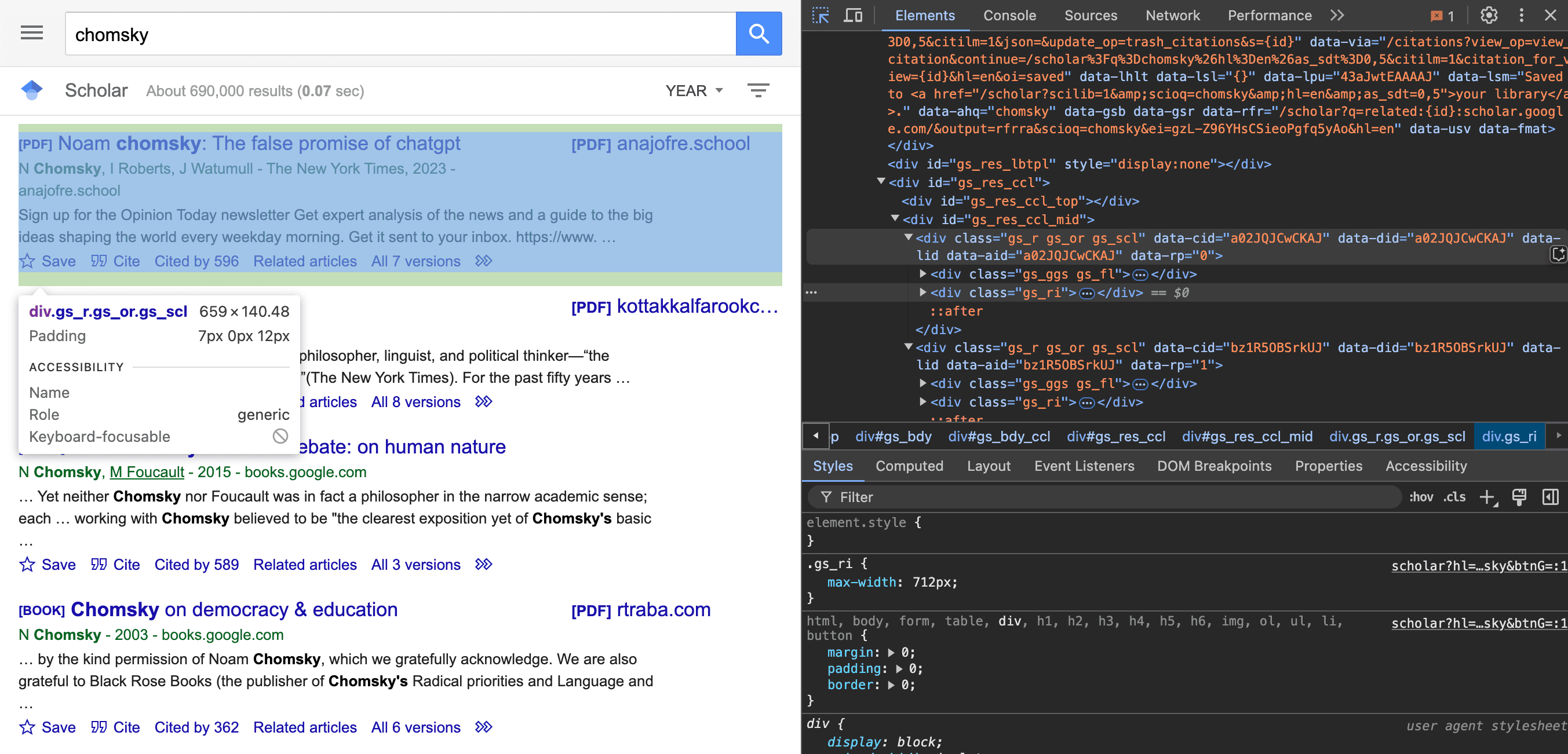Open the hamburger menu in Scholar
Screen dimensions: 1568x754
click(x=32, y=33)
